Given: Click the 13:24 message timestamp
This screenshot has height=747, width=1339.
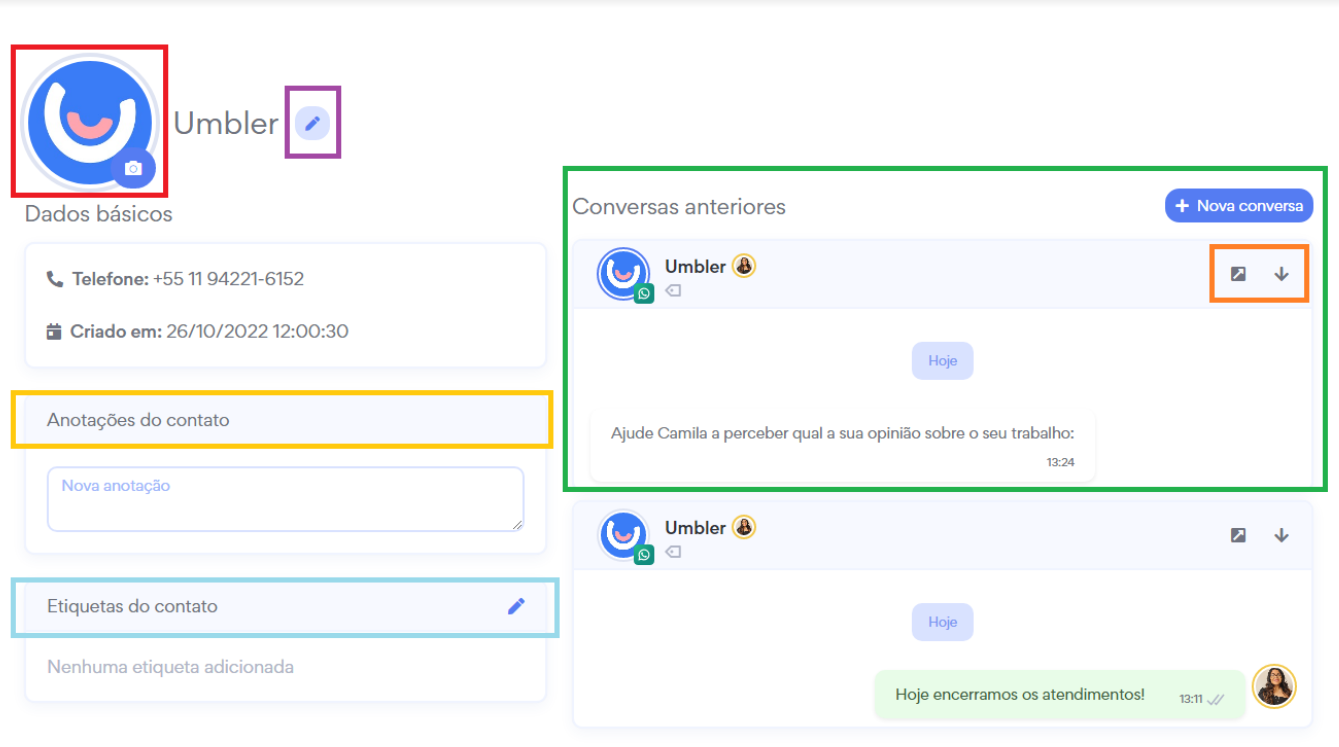Looking at the screenshot, I should pyautogui.click(x=1060, y=463).
